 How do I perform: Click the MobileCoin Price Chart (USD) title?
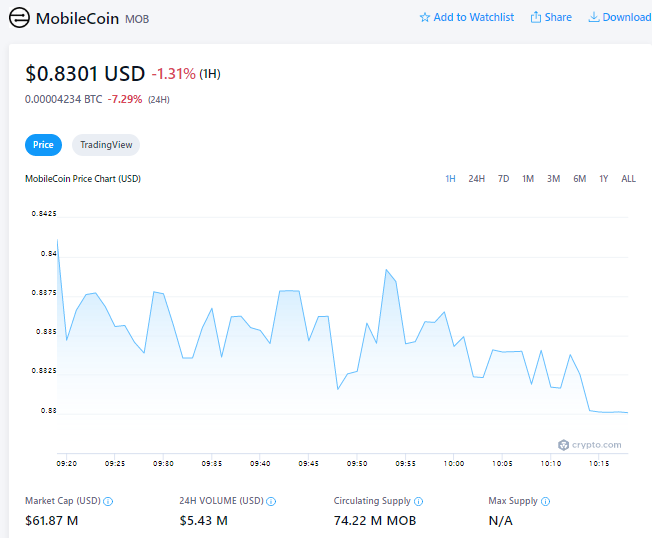83,179
